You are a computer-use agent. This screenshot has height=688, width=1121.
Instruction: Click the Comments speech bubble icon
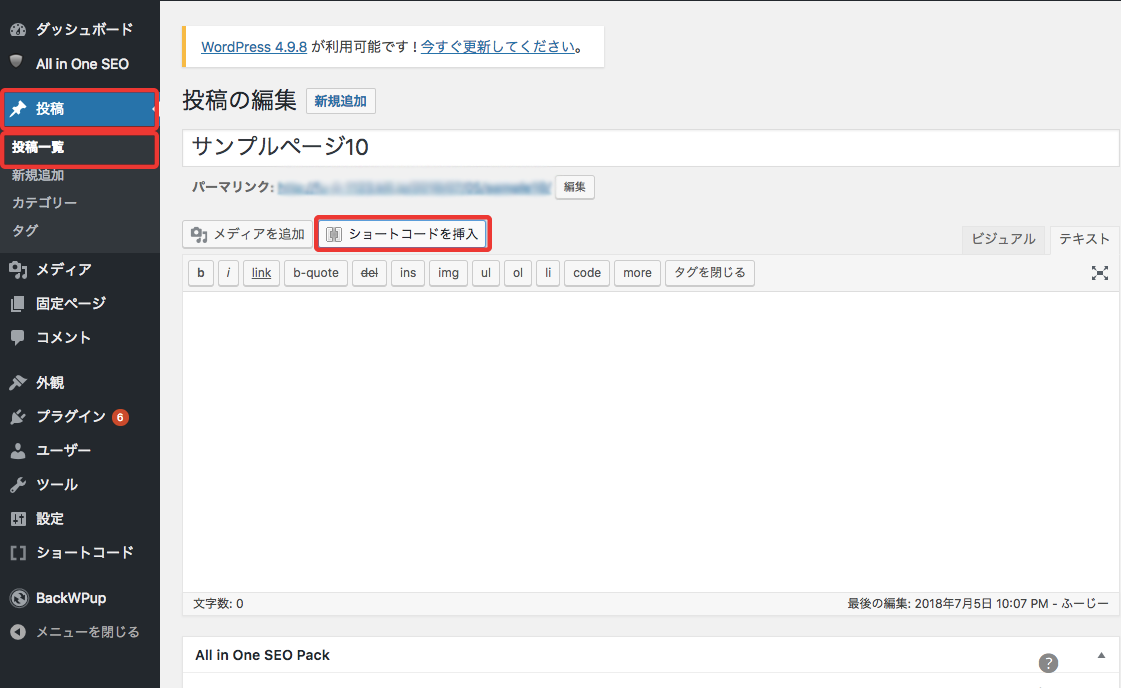18,337
